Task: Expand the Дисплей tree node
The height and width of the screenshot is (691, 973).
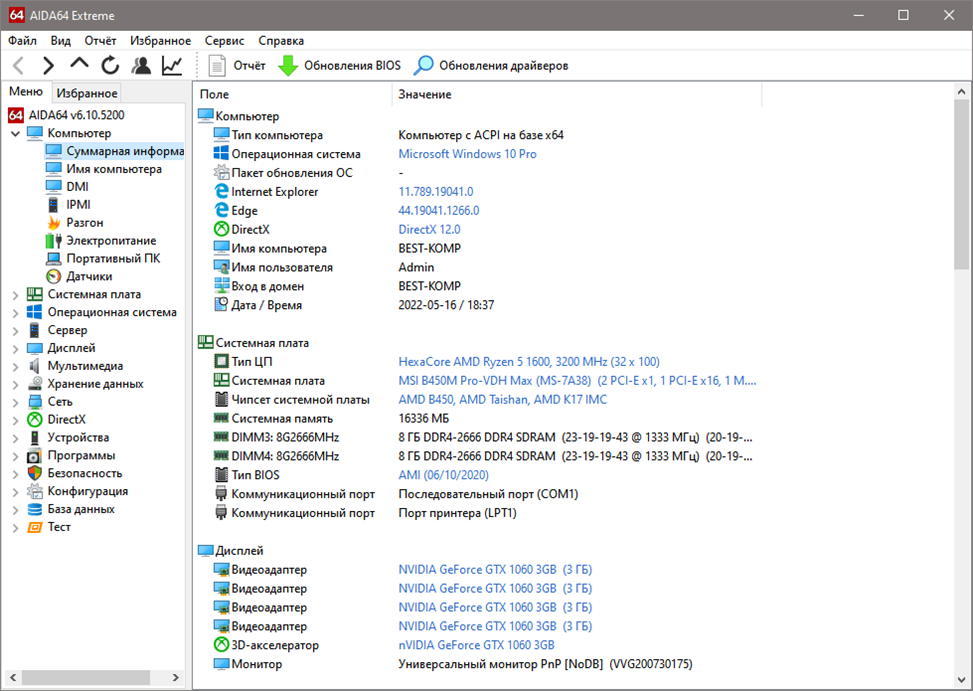Action: click(x=16, y=349)
